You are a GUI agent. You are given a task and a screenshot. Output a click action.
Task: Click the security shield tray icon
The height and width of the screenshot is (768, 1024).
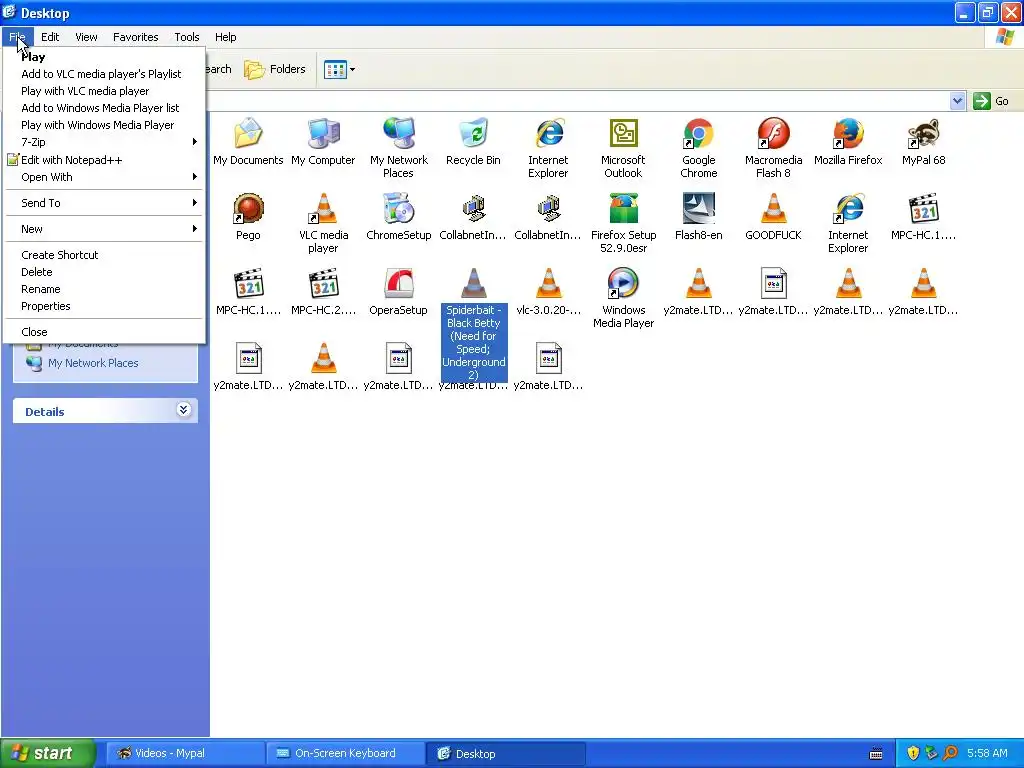[913, 753]
